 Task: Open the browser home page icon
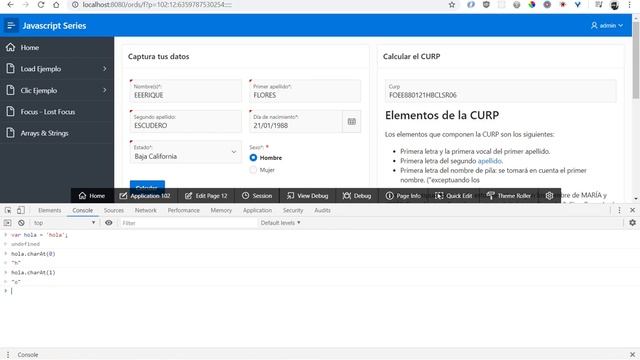click(56, 5)
